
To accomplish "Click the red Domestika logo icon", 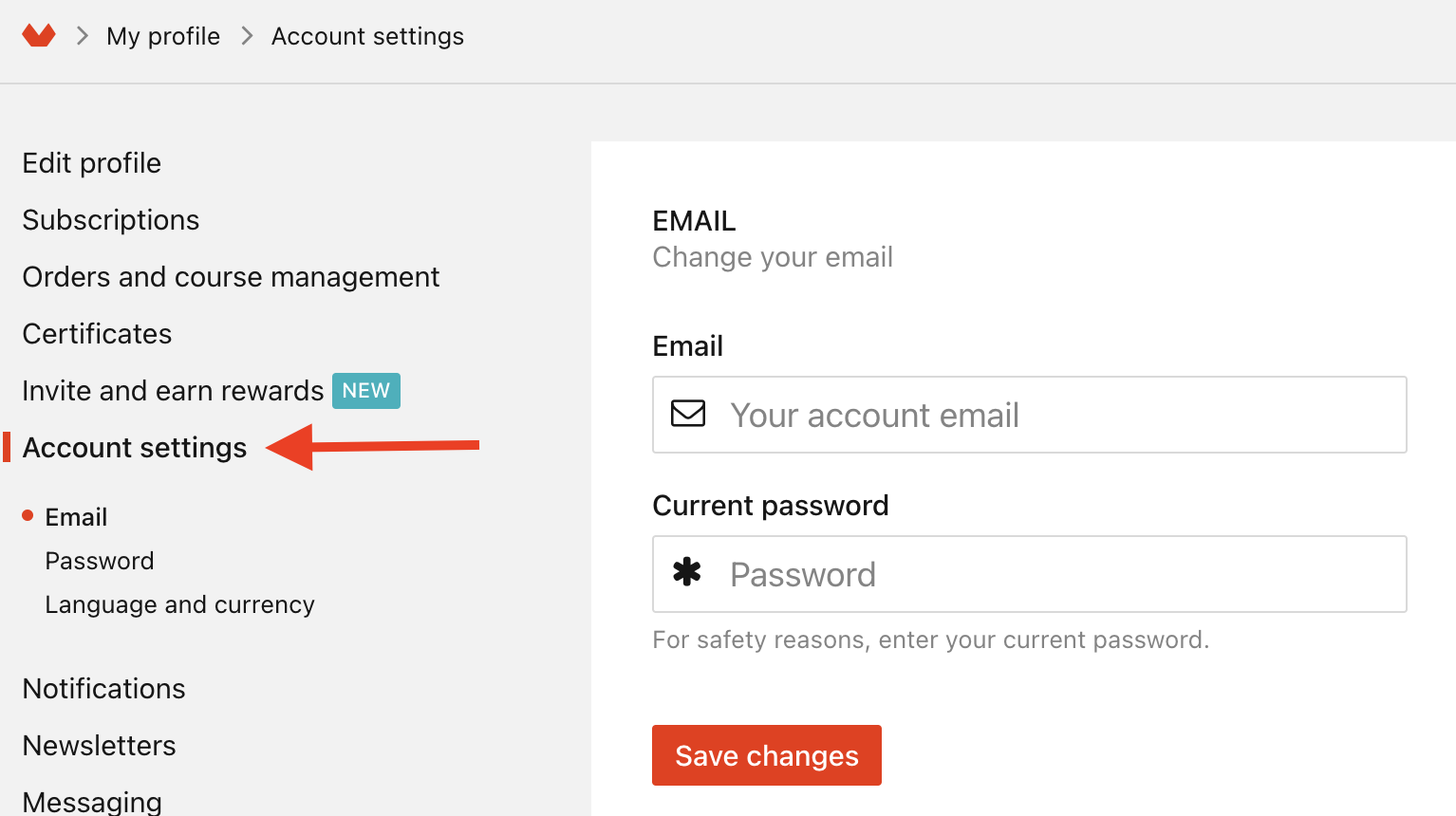I will (x=39, y=36).
